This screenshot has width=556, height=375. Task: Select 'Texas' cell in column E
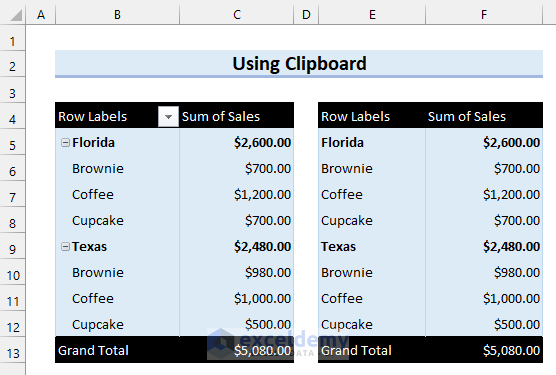372,246
